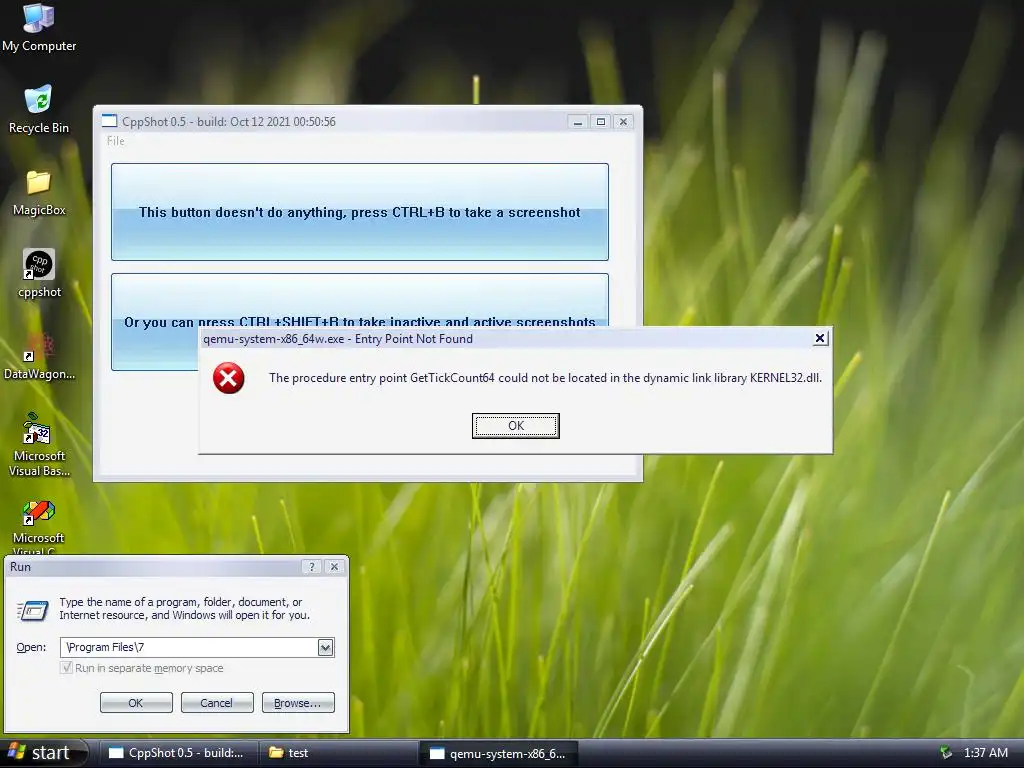Click the CTRL+B screenshot info button
The height and width of the screenshot is (768, 1024).
[360, 212]
